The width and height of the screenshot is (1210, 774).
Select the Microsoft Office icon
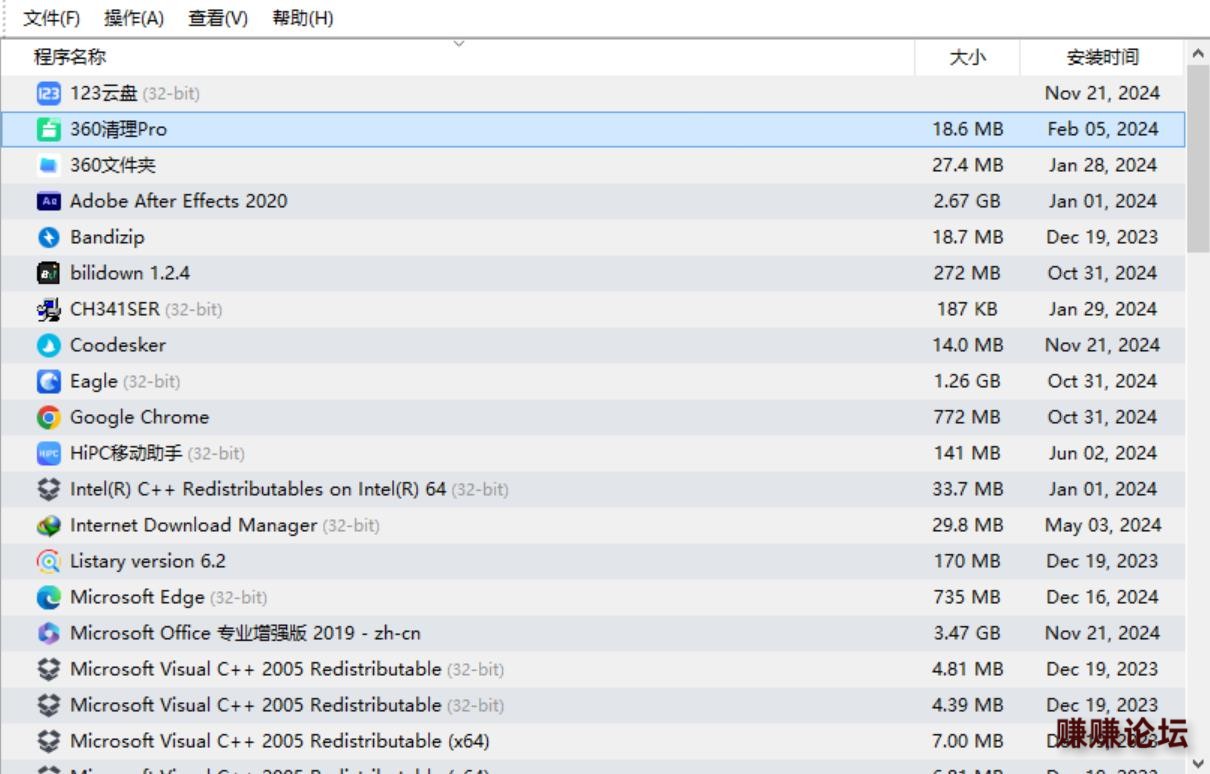click(x=48, y=633)
